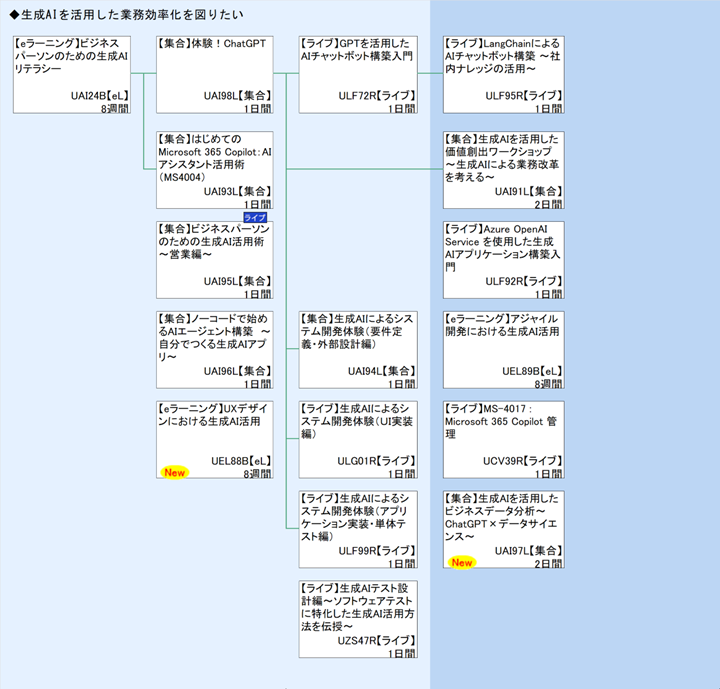This screenshot has height=689, width=720.
Task: Select the GPT chatbot course ULF72R
Action: coord(358,75)
